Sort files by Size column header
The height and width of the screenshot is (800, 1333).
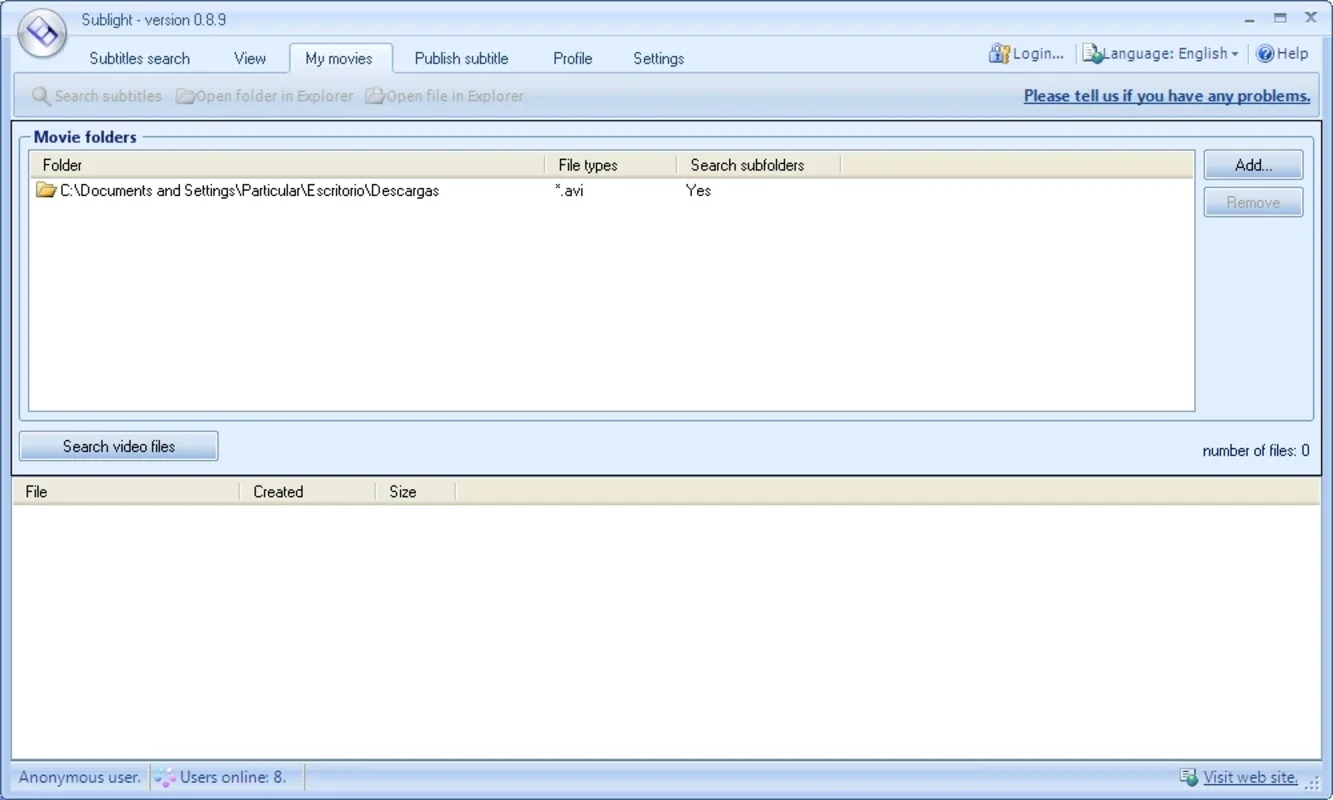(416, 492)
